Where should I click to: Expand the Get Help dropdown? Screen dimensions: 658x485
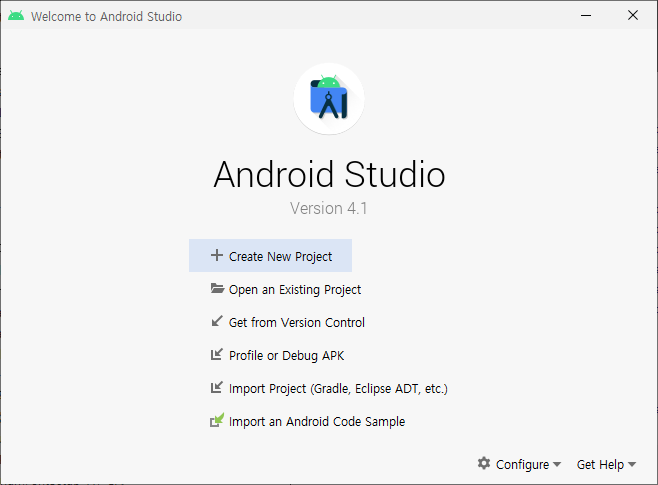pos(606,464)
